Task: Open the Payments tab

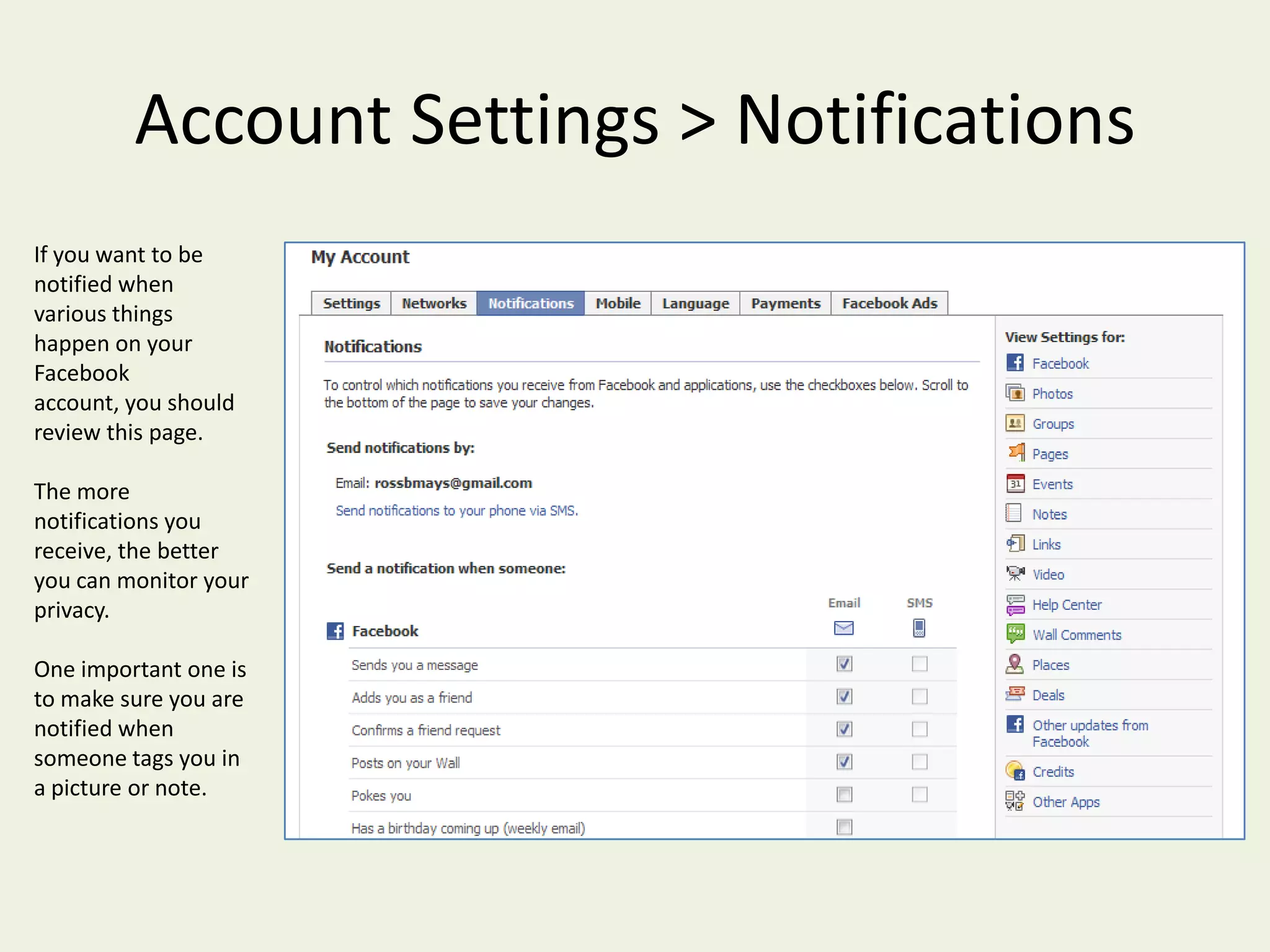Action: point(785,303)
